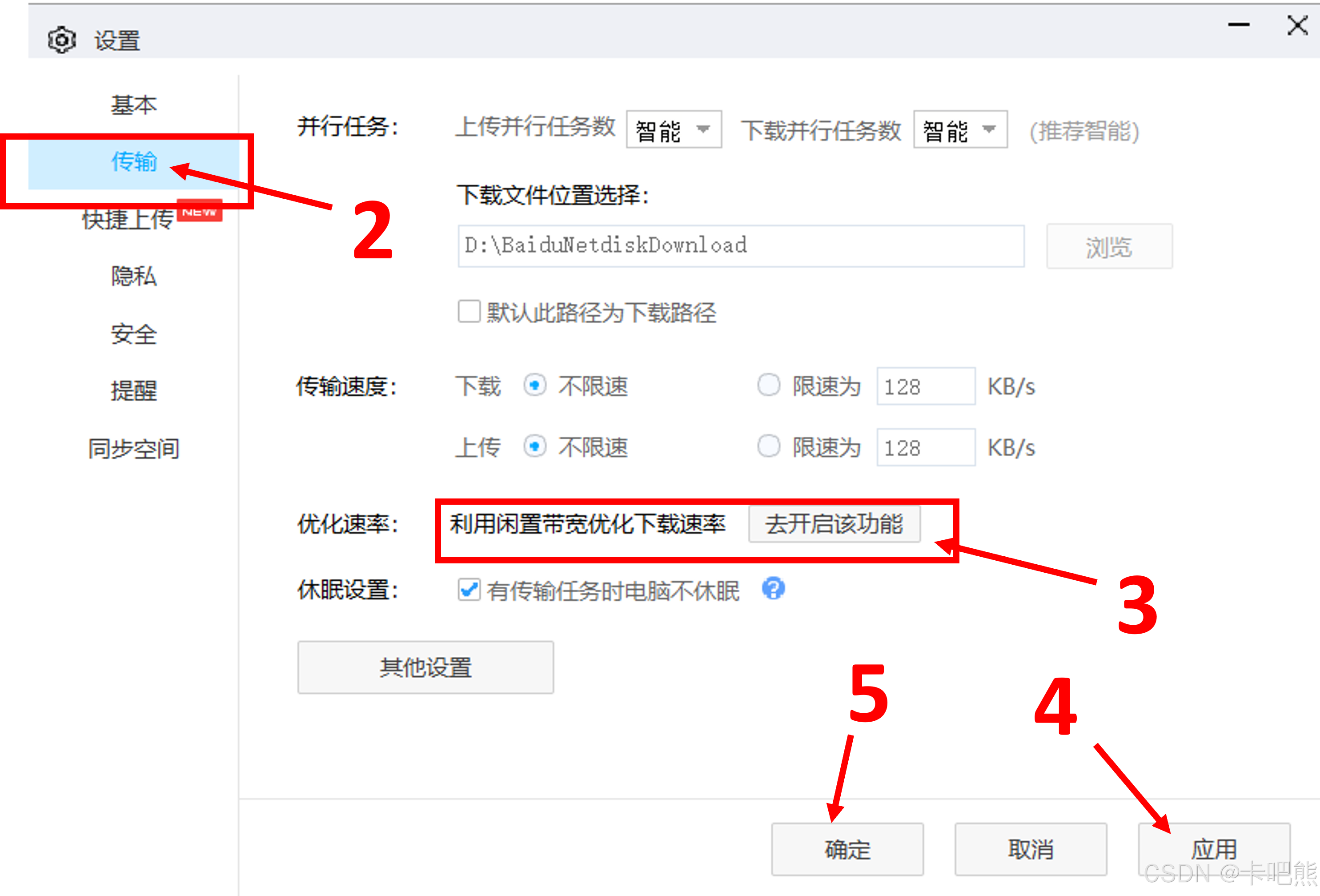Select download 限速为 radio button
Viewport: 1320px width, 896px height.
(x=769, y=385)
